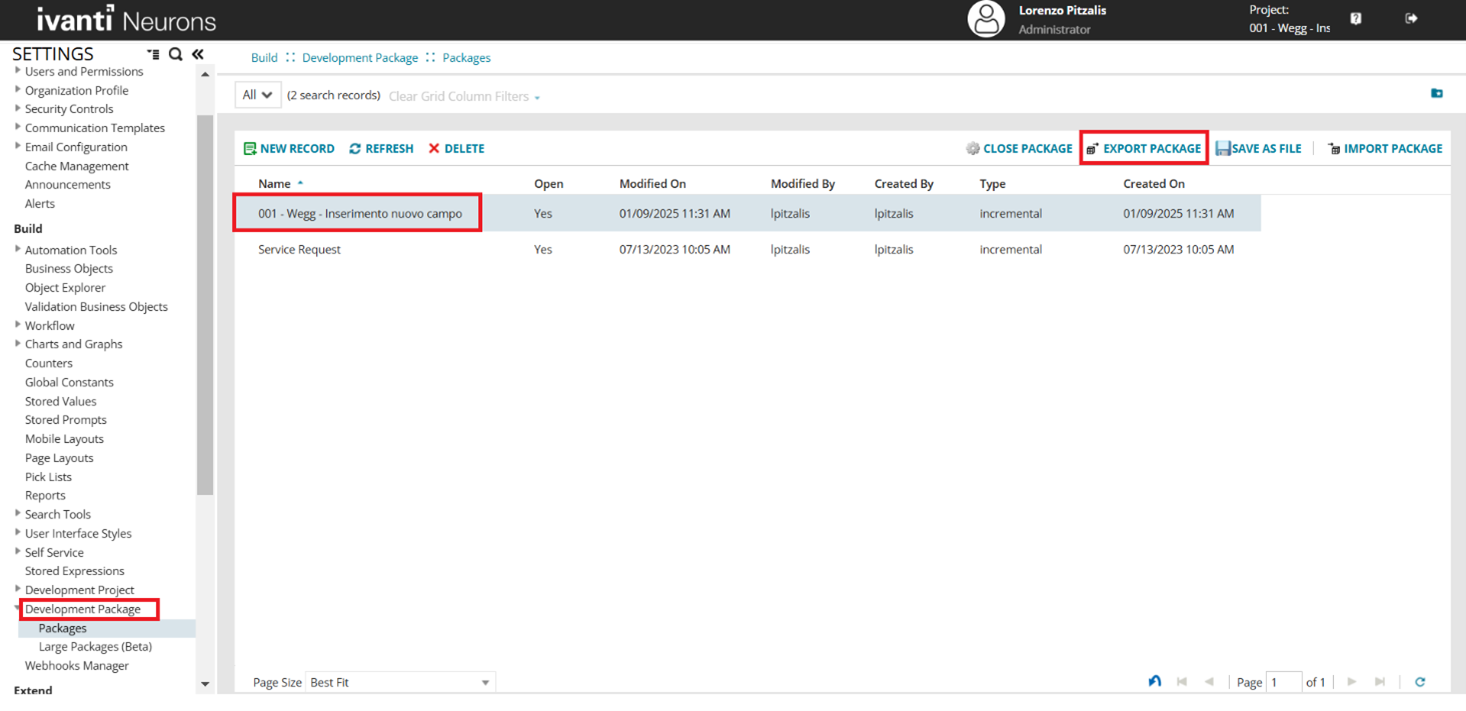Open Global Constants item
This screenshot has width=1466, height=711.
(69, 382)
